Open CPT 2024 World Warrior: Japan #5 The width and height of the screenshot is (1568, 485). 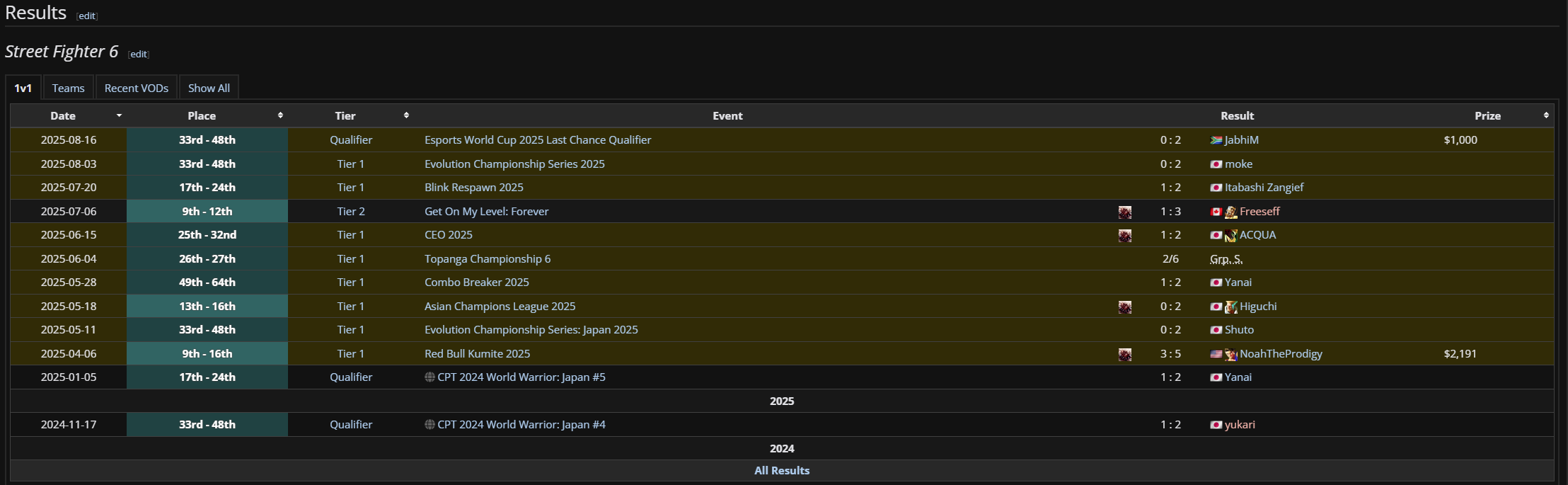pos(521,377)
